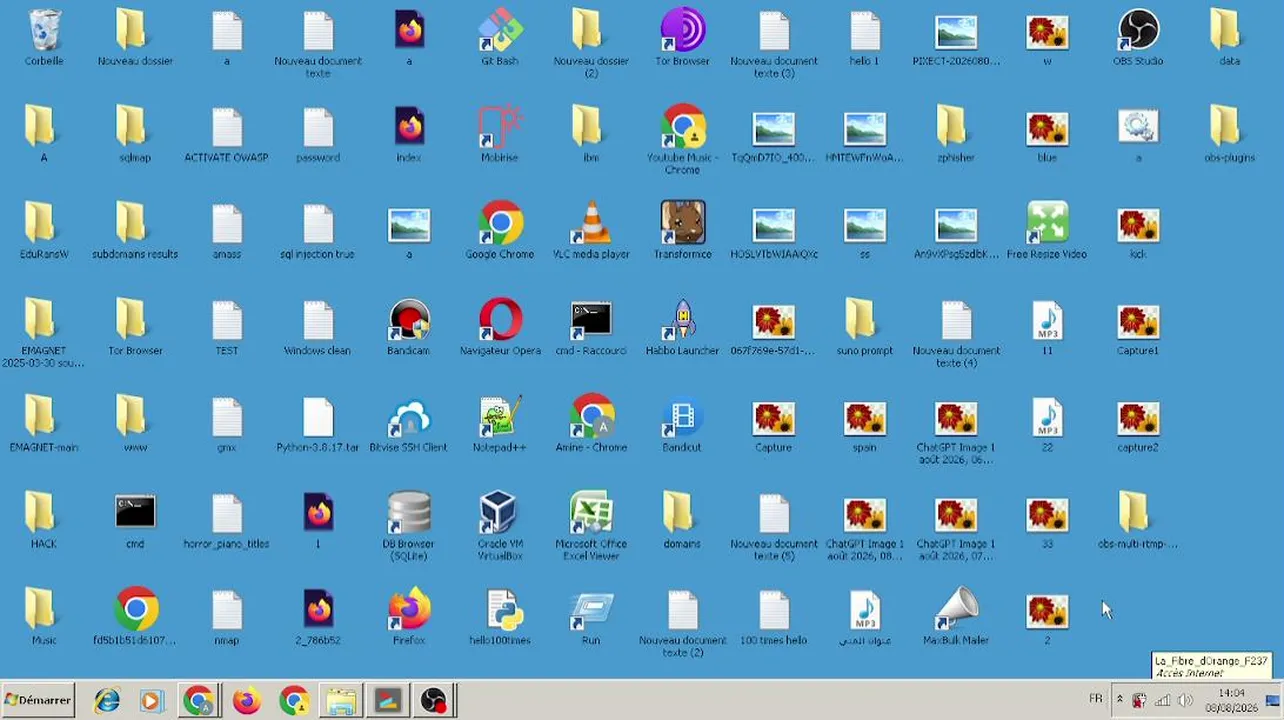The image size is (1284, 720).
Task: Show hidden system tray icons
Action: [x=1119, y=700]
